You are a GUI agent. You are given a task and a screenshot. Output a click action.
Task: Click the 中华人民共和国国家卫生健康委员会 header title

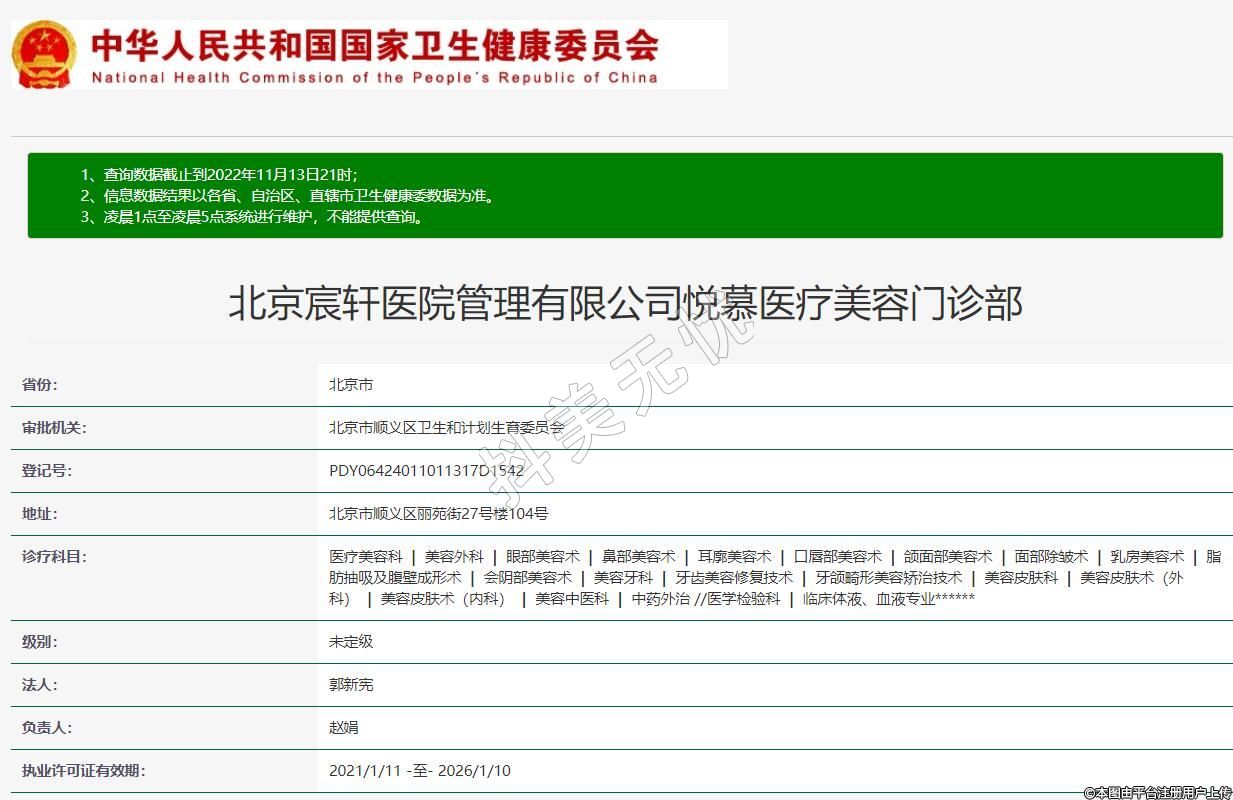click(374, 45)
